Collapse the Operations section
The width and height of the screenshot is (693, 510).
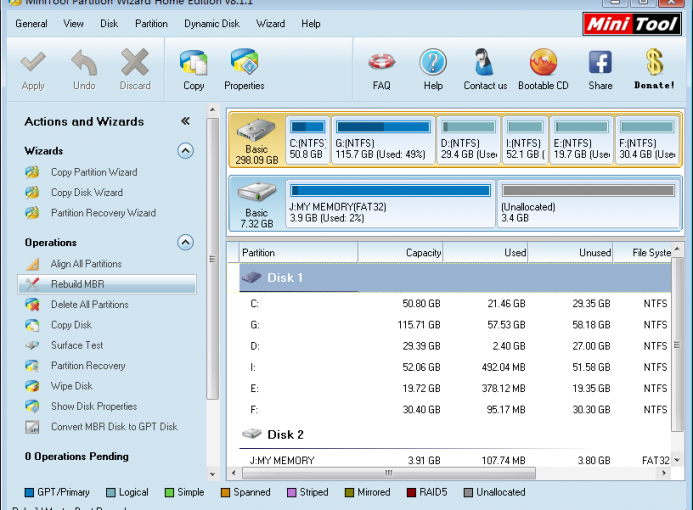186,242
